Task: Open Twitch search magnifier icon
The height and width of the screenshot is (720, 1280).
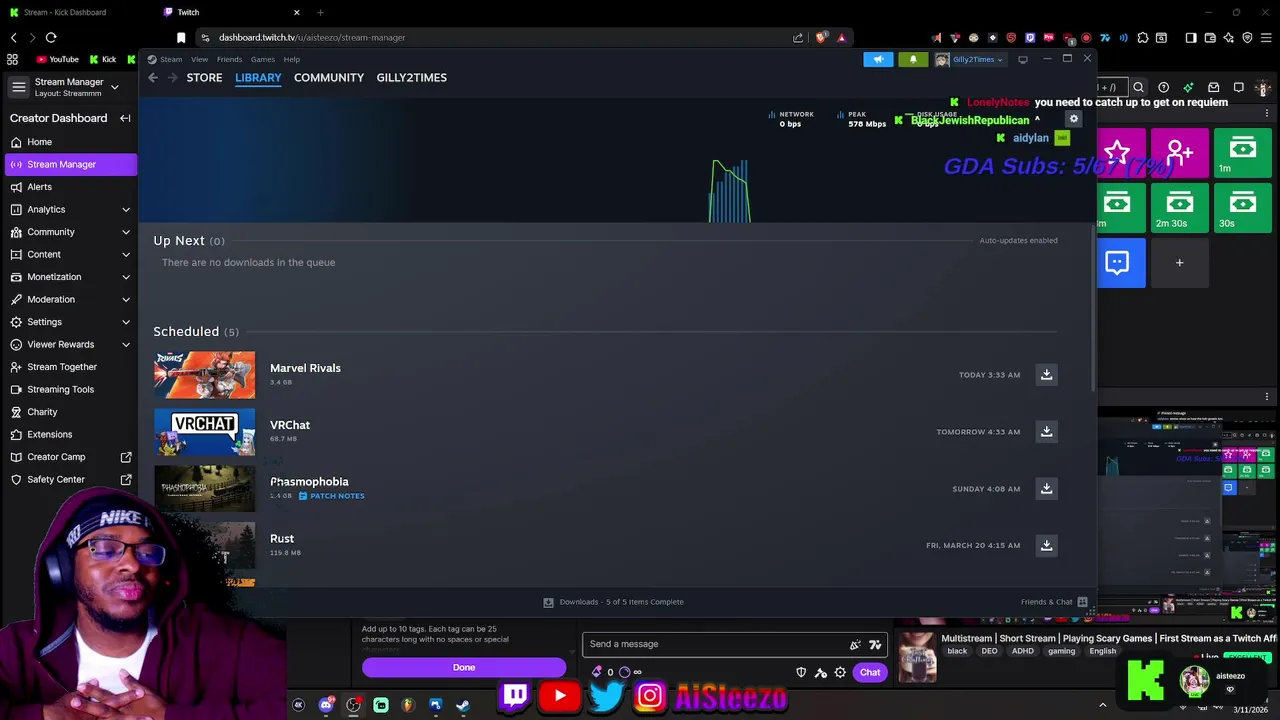Action: tap(1138, 87)
